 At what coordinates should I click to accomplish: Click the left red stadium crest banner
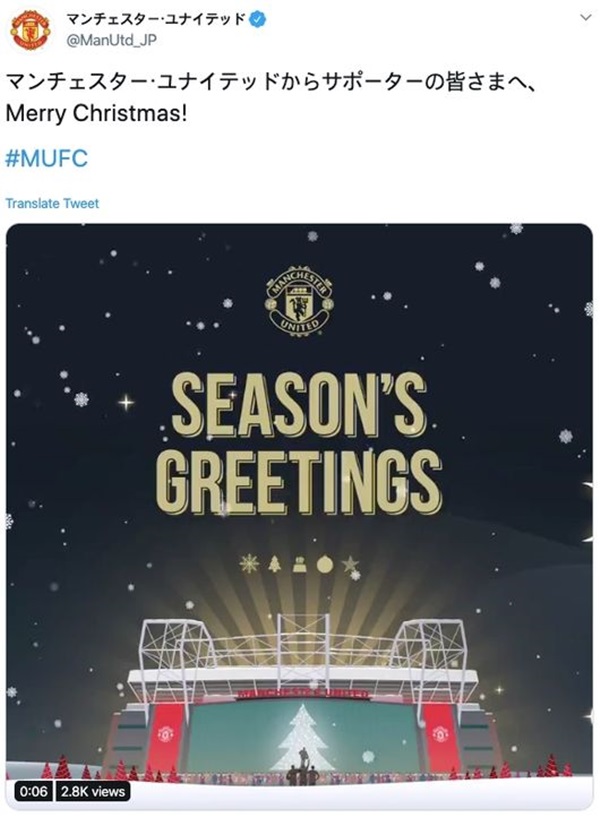[166, 737]
